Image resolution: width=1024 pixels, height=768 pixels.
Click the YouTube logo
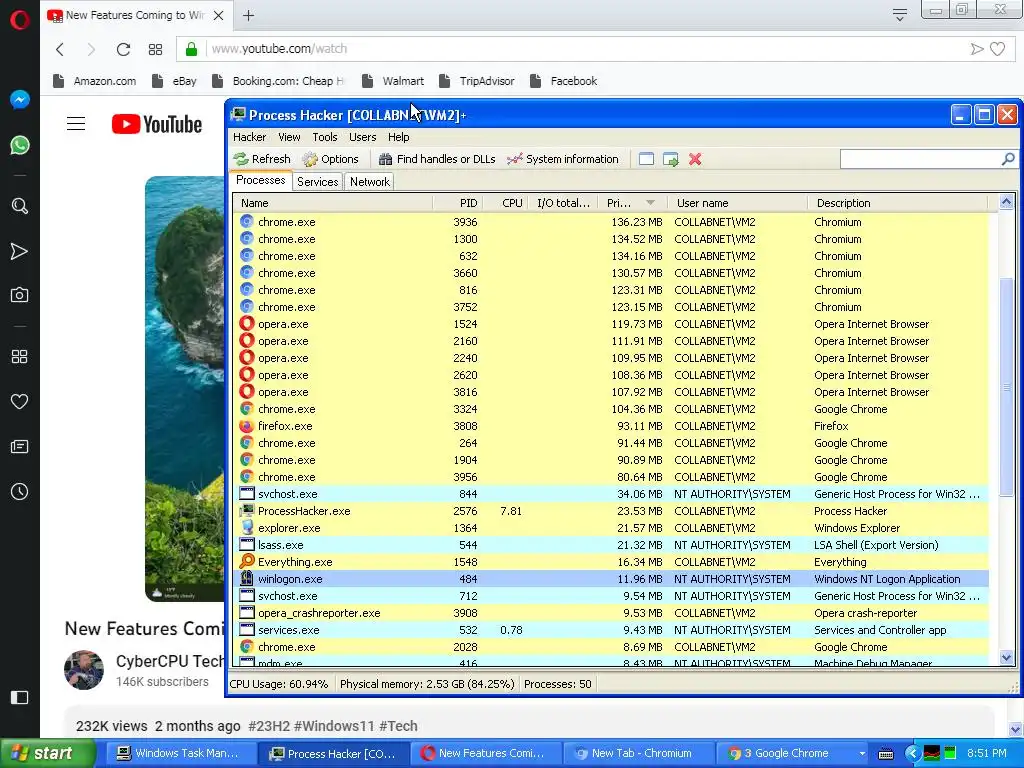157,124
